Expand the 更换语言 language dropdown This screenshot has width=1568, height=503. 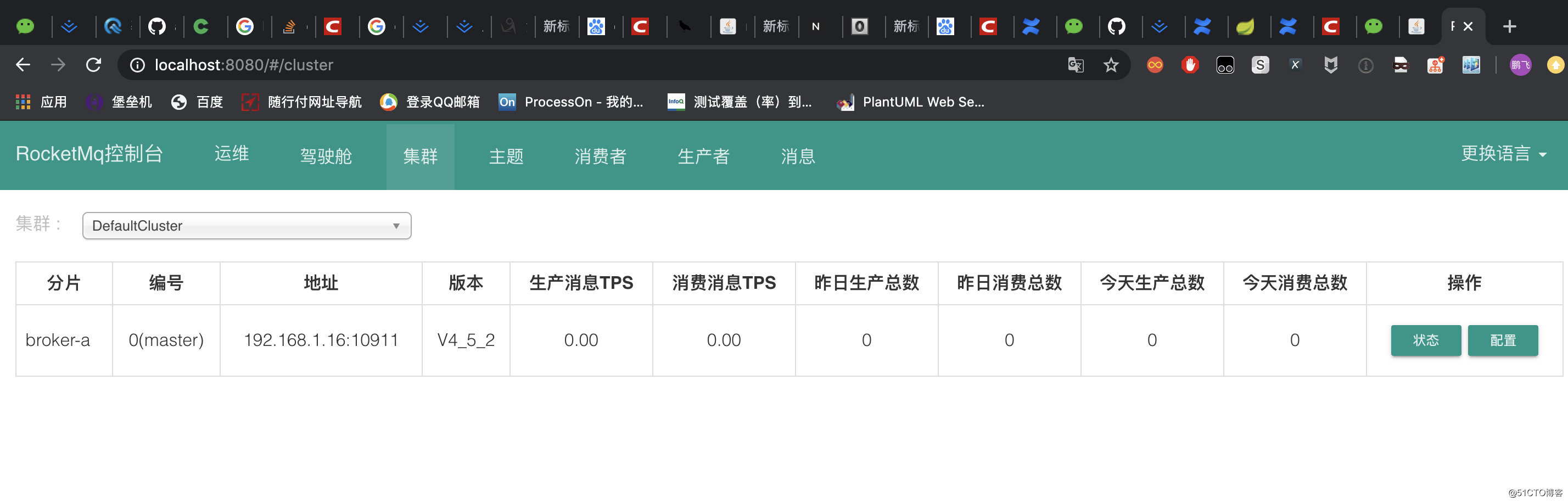click(x=1503, y=154)
